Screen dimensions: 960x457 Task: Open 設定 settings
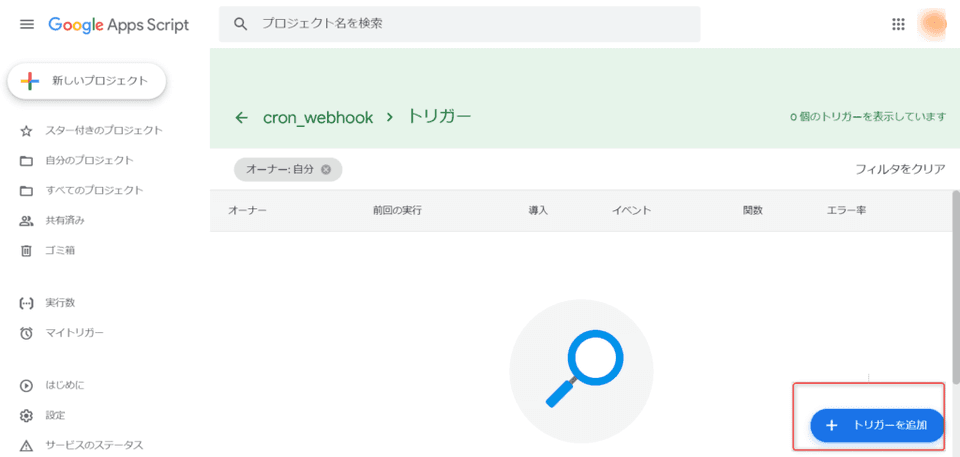55,415
